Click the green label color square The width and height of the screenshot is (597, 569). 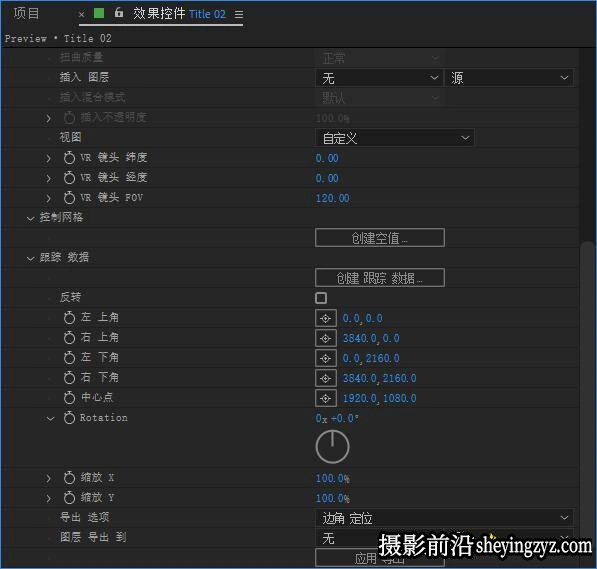(99, 13)
